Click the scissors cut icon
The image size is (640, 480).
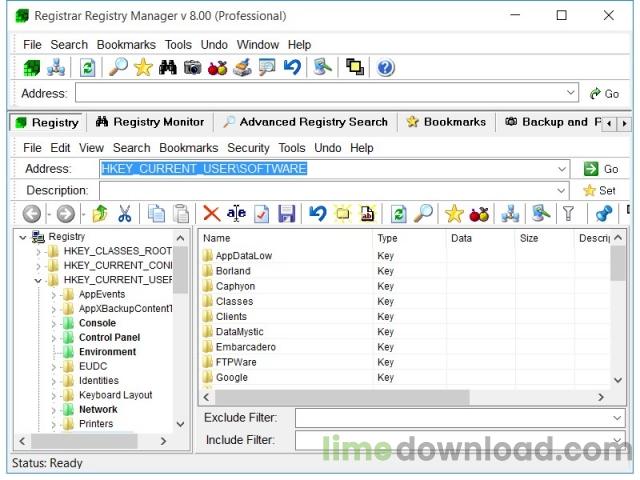click(x=124, y=213)
